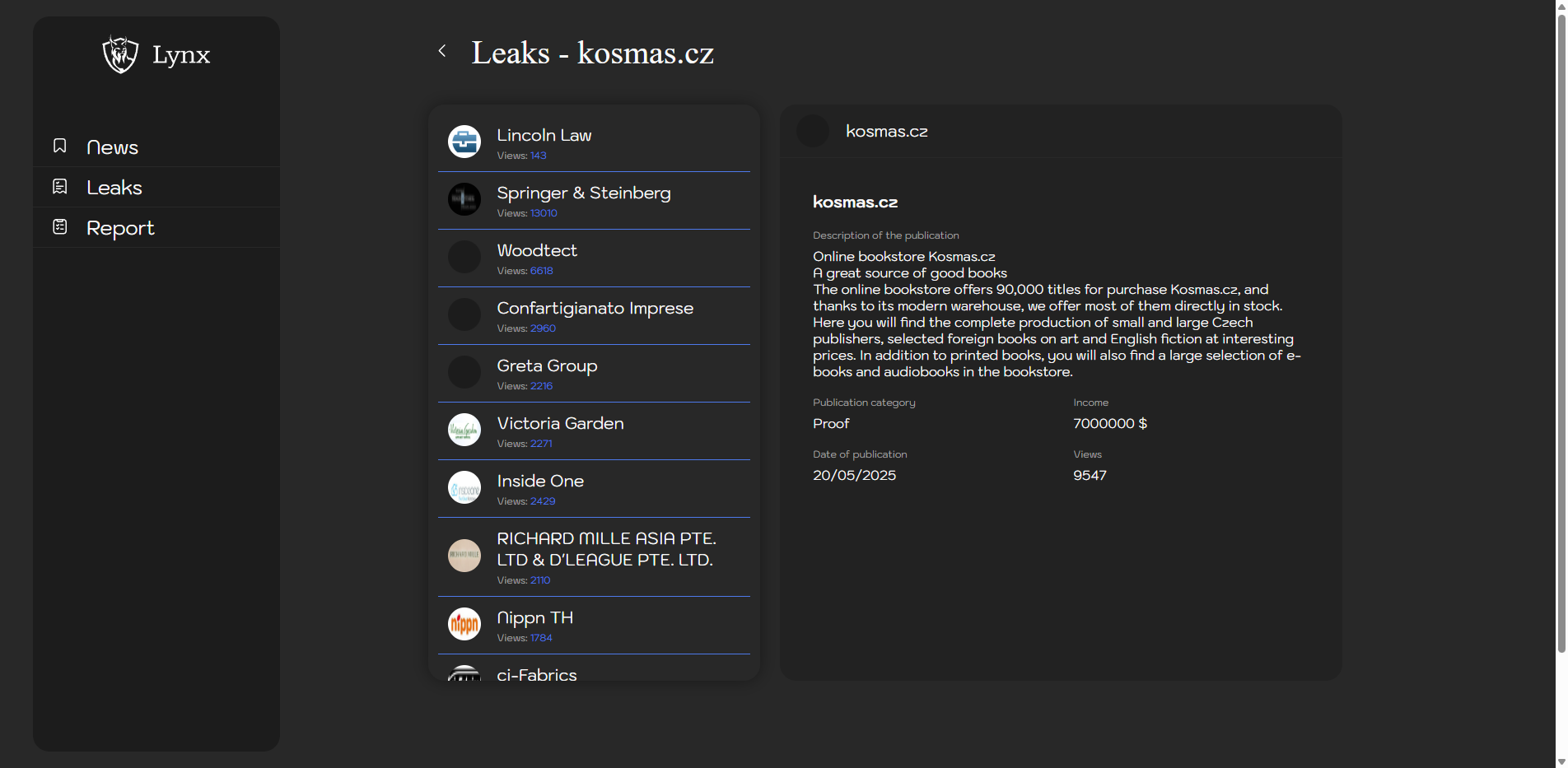Click the bookmark icon beside News

click(60, 146)
